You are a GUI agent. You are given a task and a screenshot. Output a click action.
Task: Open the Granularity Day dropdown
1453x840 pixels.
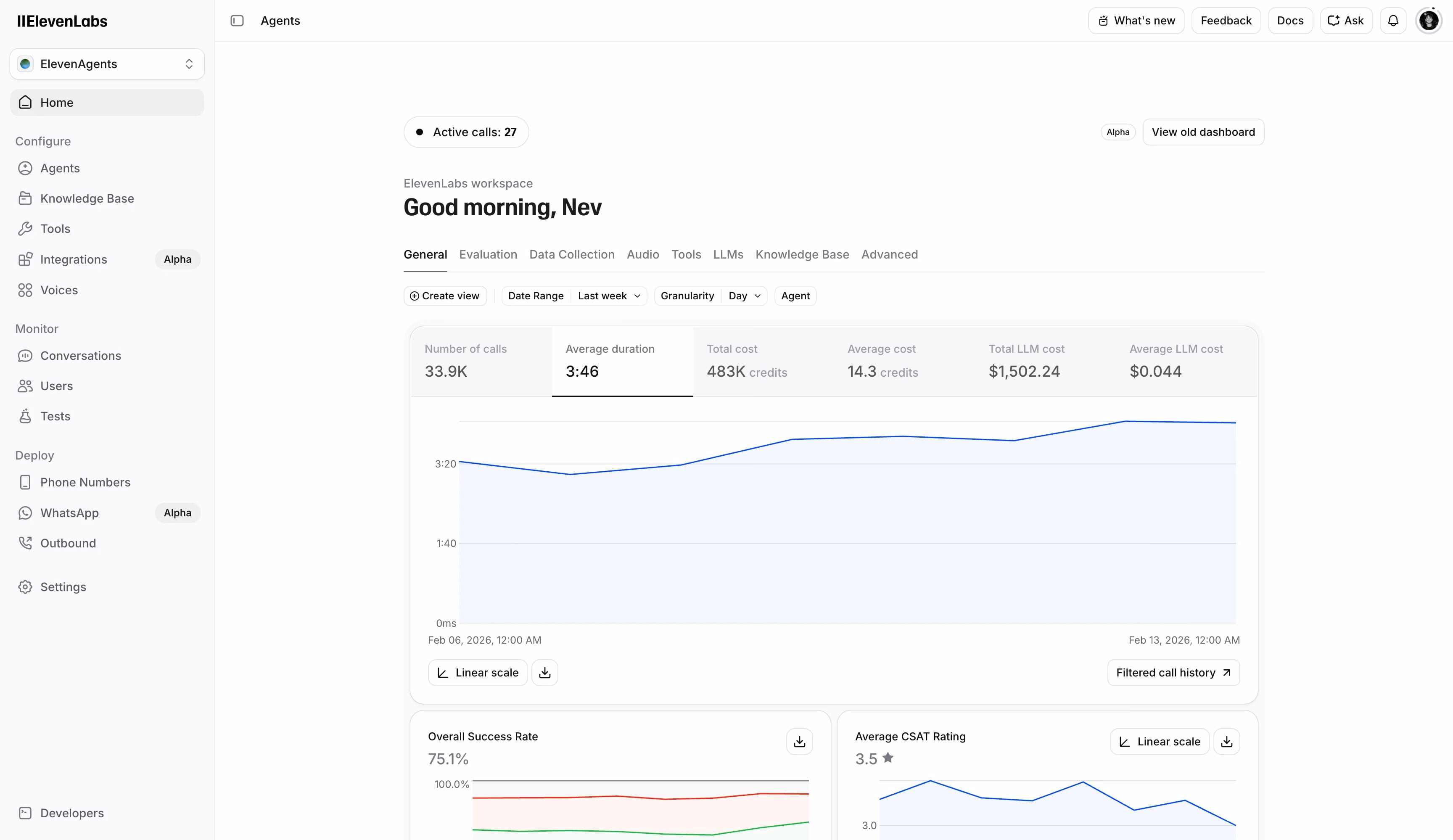744,296
